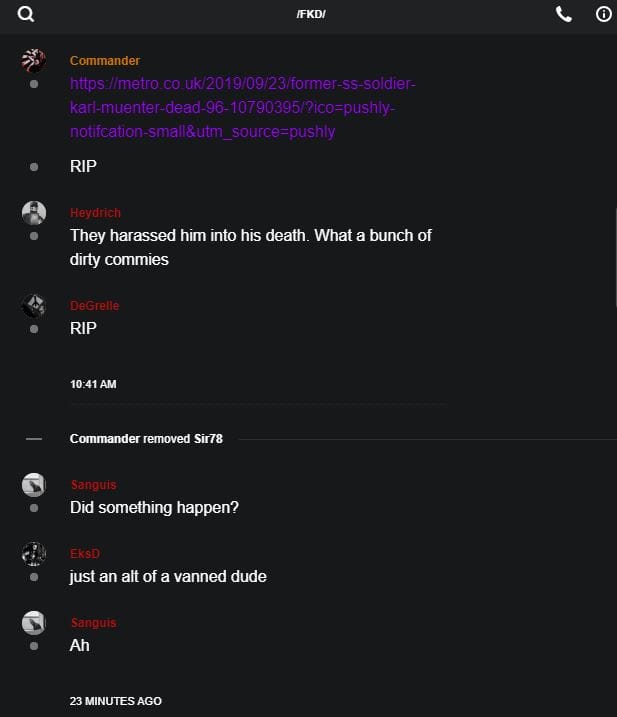Start a voice call with the phone icon
Viewport: 617px width, 717px height.
[x=564, y=14]
